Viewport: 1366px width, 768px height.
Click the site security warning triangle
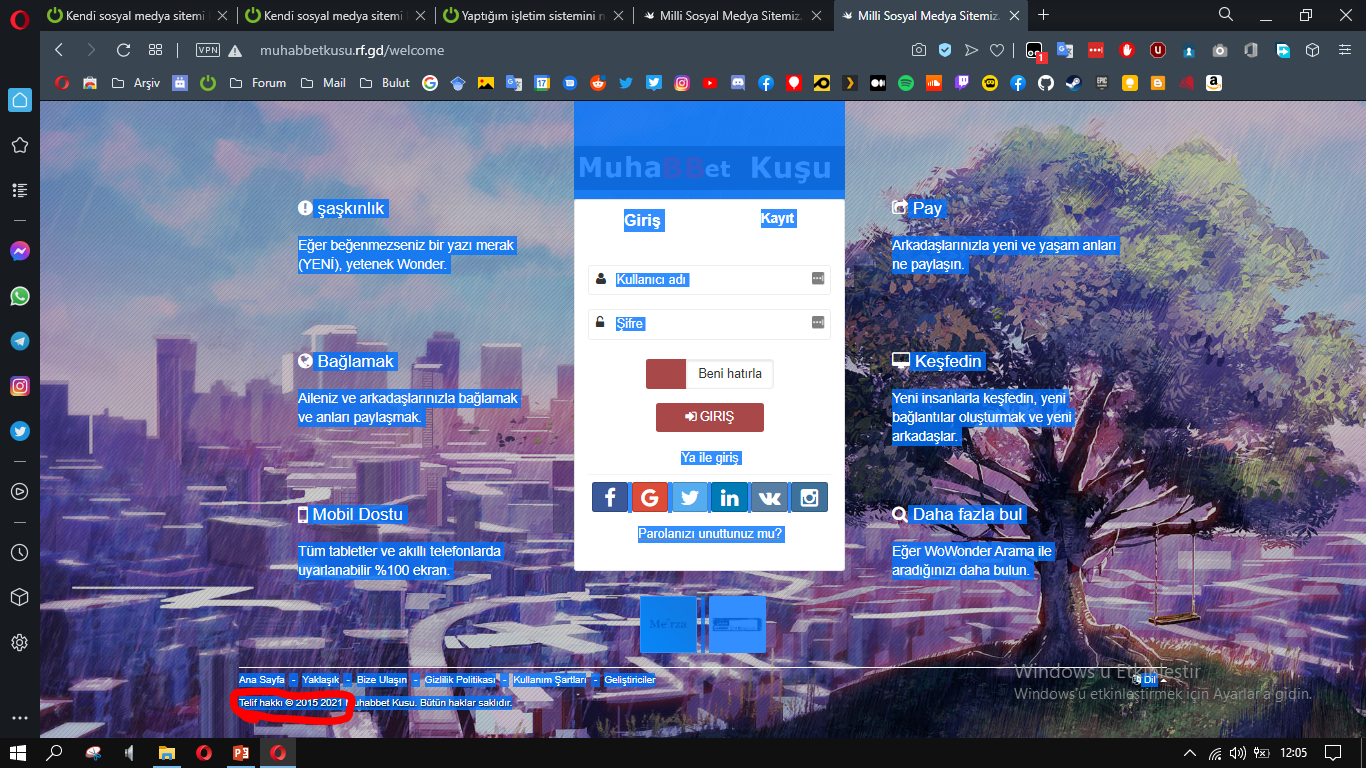point(235,51)
